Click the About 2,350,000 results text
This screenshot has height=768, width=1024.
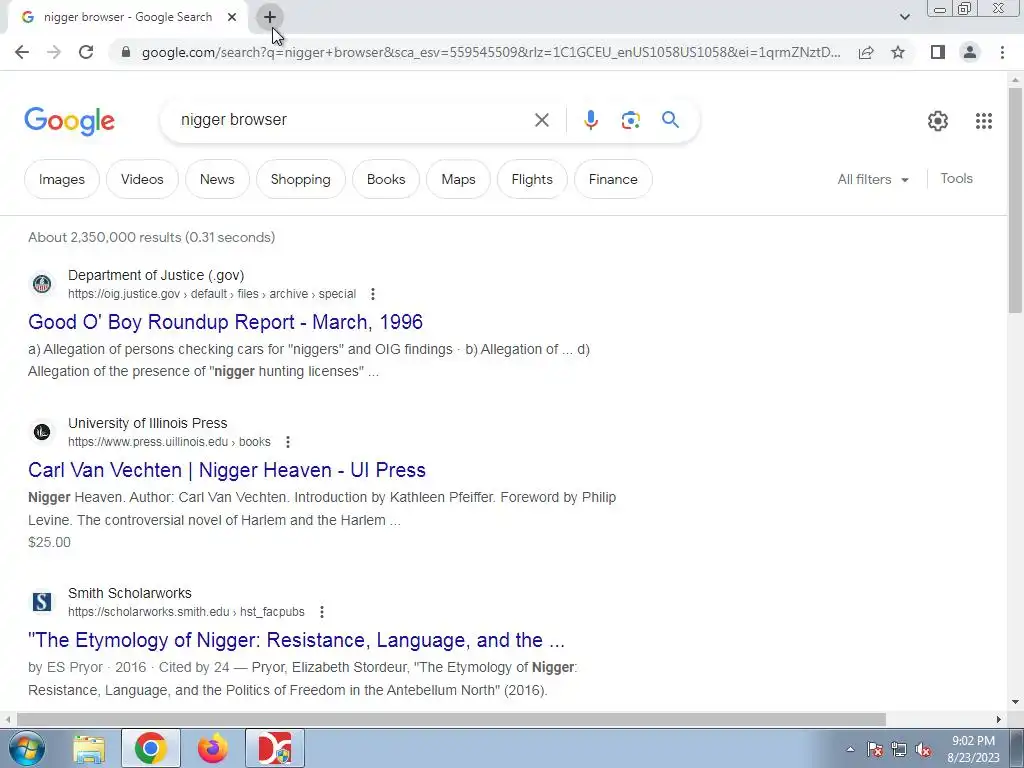[x=152, y=237]
